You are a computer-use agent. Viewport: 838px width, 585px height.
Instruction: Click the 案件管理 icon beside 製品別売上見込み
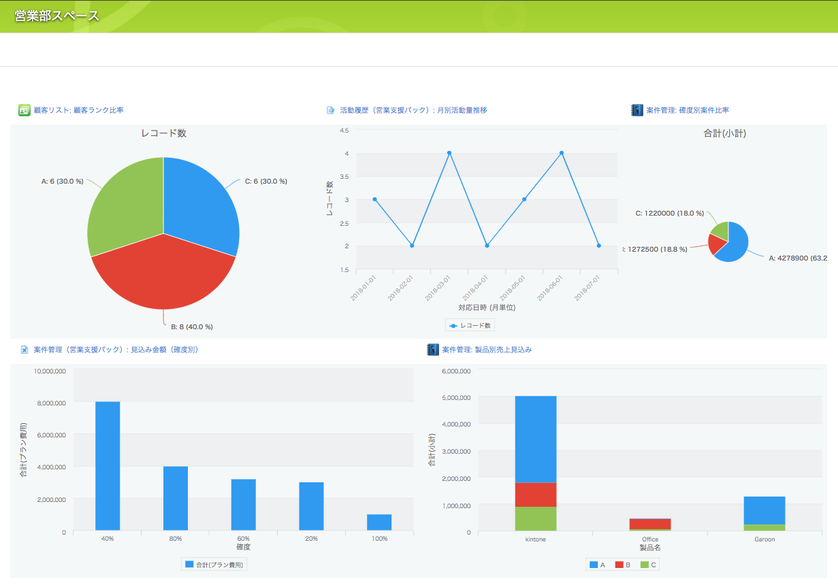[433, 350]
